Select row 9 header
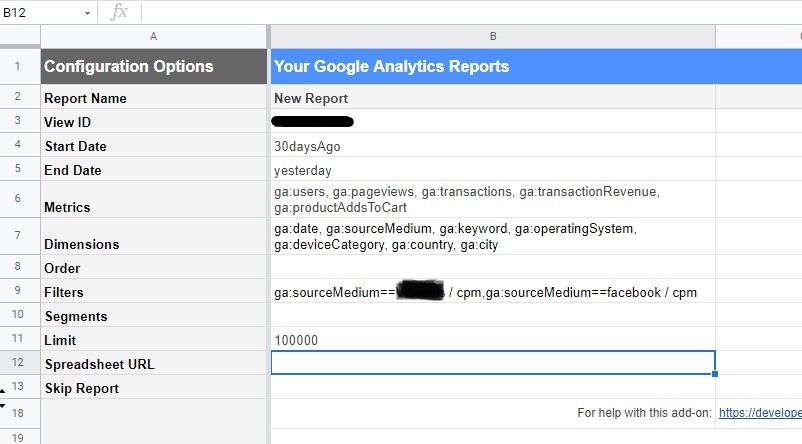The height and width of the screenshot is (444, 802). click(20, 291)
